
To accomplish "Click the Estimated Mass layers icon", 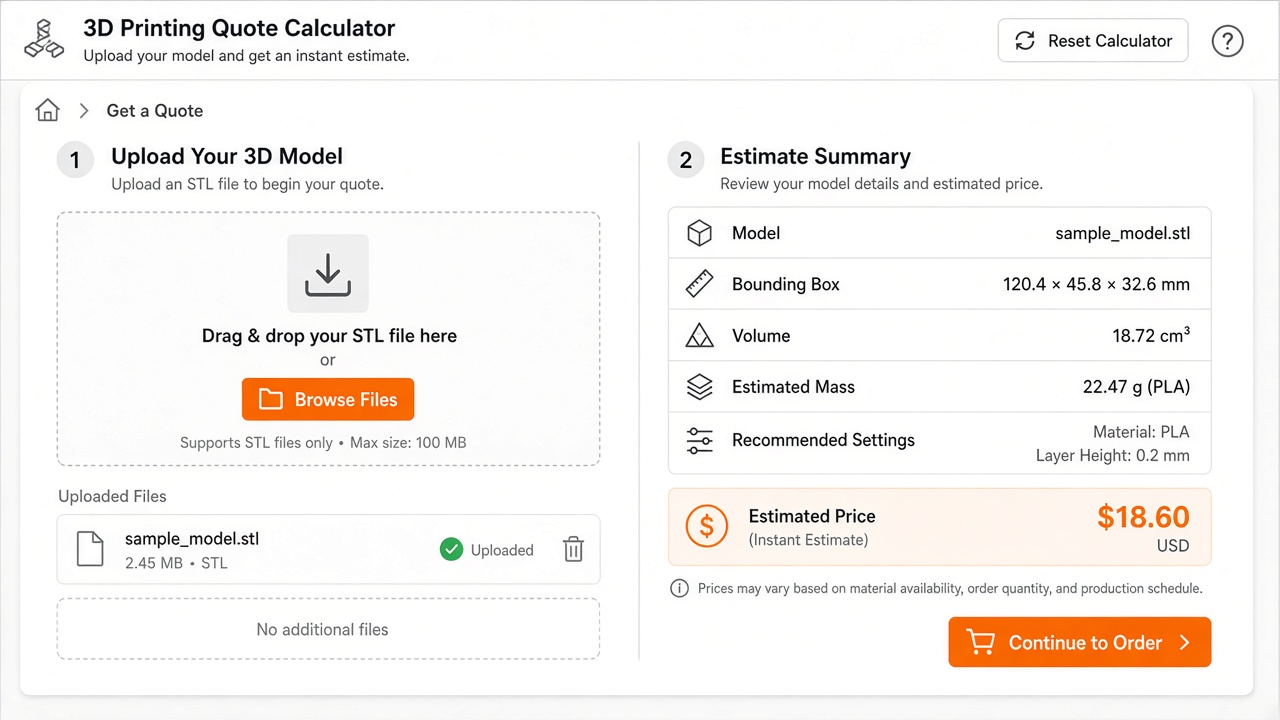I will pos(699,387).
